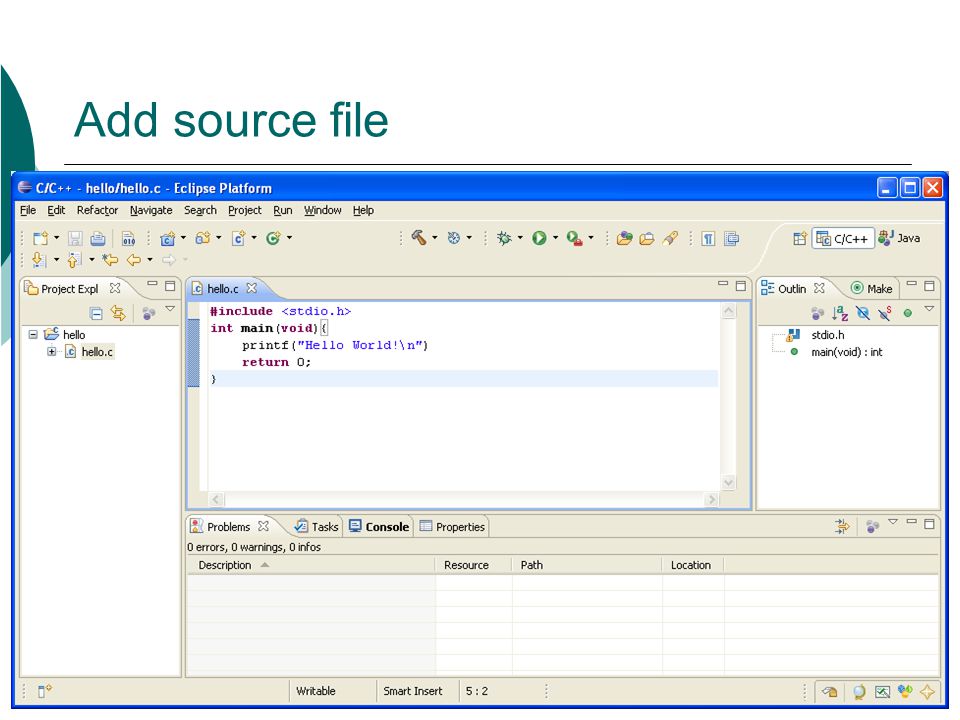Click the Location column header
The width and height of the screenshot is (960, 720).
coord(693,565)
